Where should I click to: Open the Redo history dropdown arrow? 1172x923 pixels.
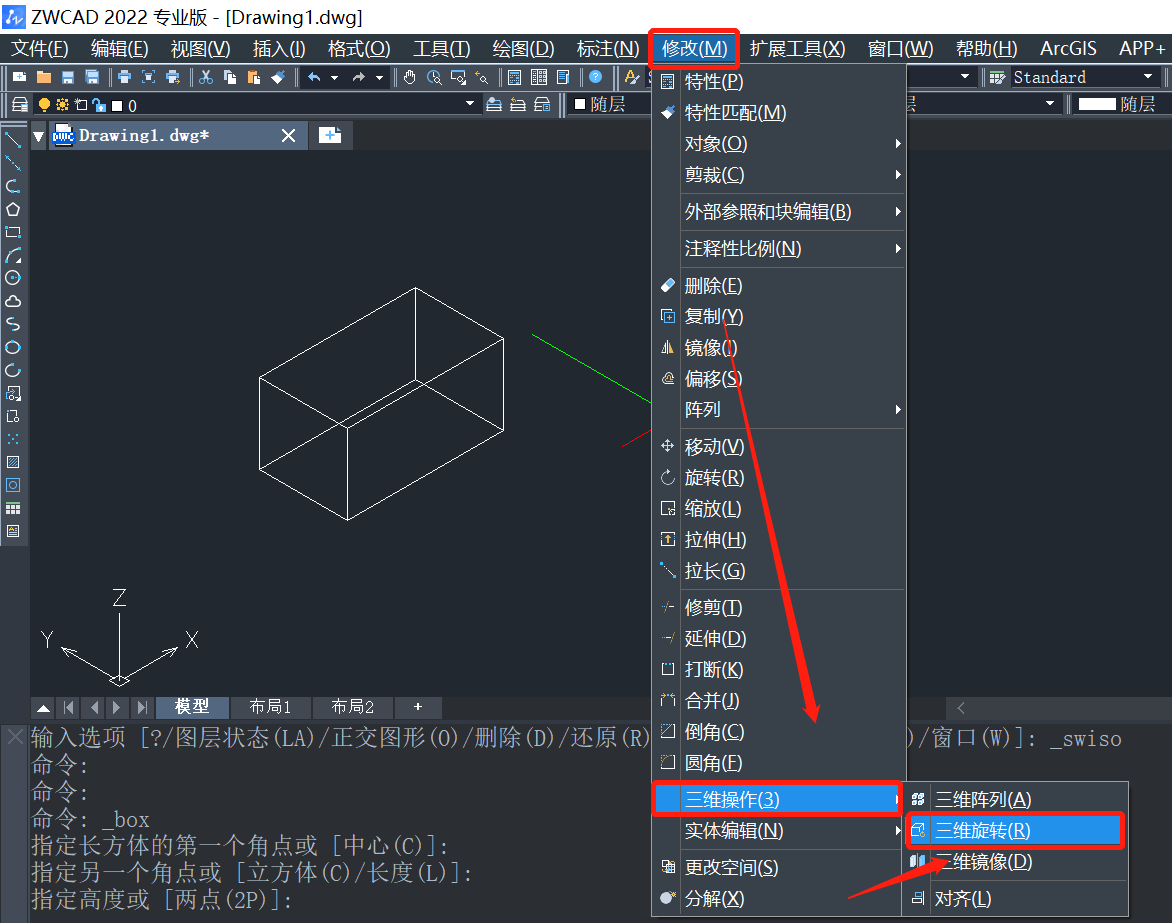pyautogui.click(x=379, y=77)
